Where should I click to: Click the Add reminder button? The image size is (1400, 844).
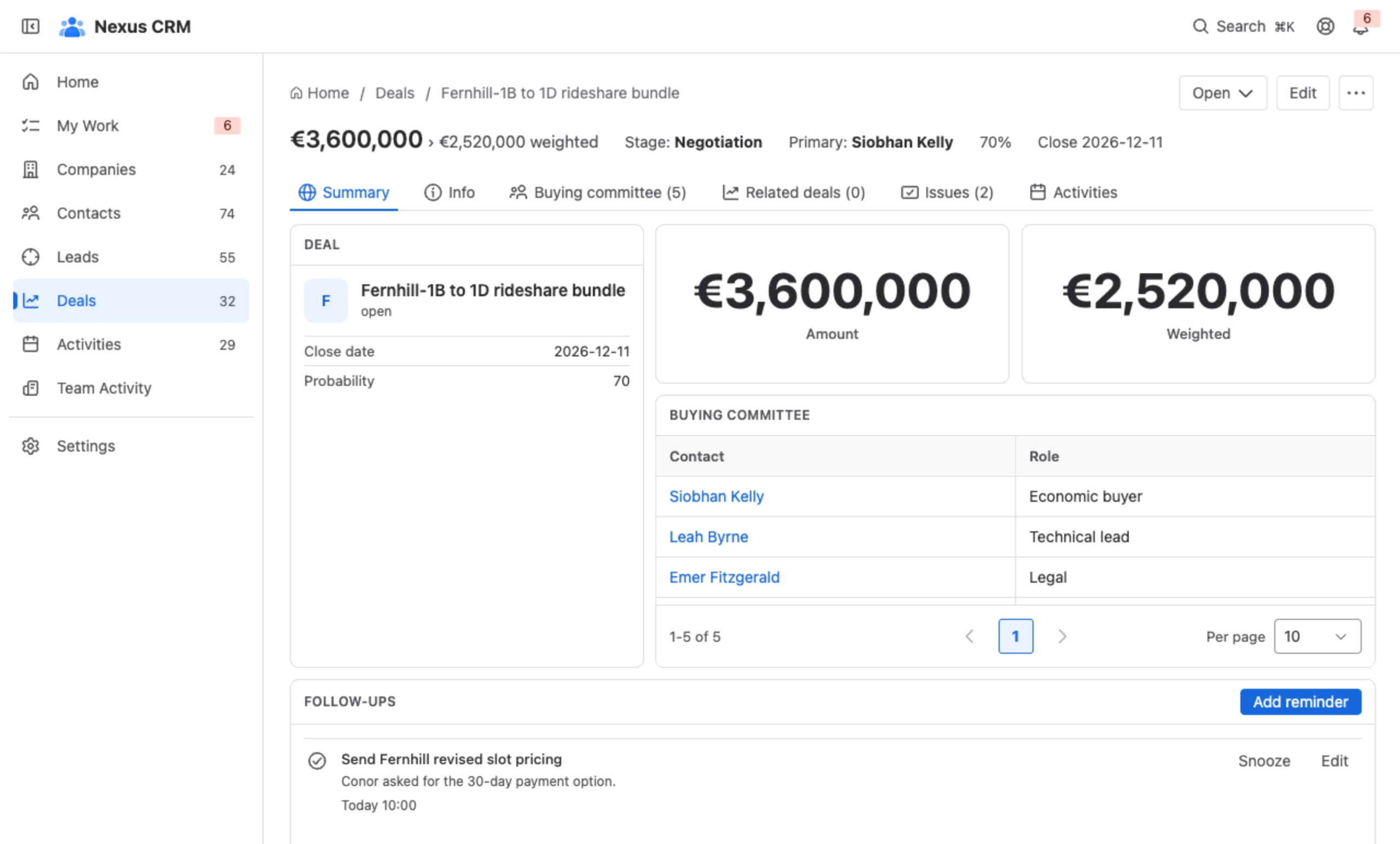[x=1300, y=702]
